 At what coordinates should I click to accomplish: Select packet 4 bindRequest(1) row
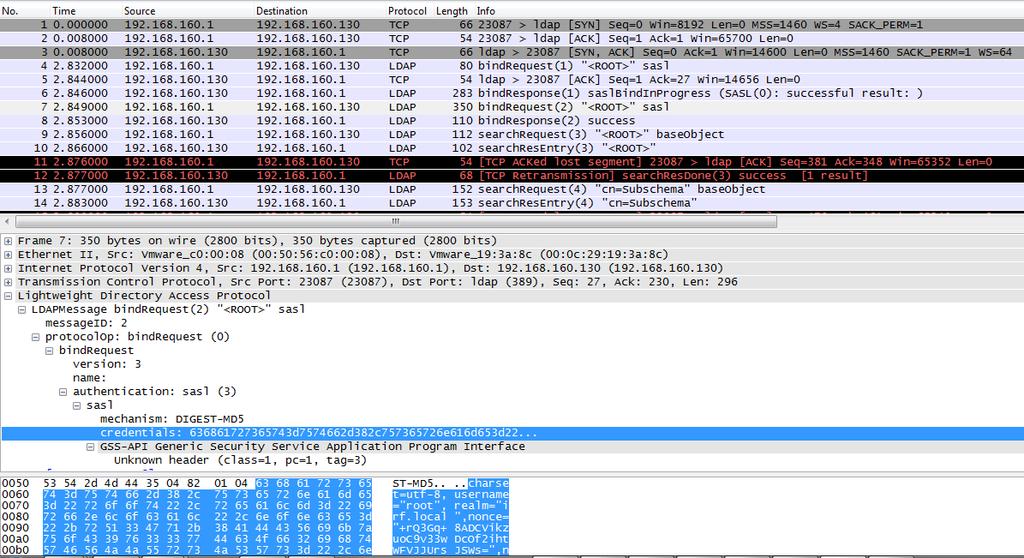coord(512,66)
